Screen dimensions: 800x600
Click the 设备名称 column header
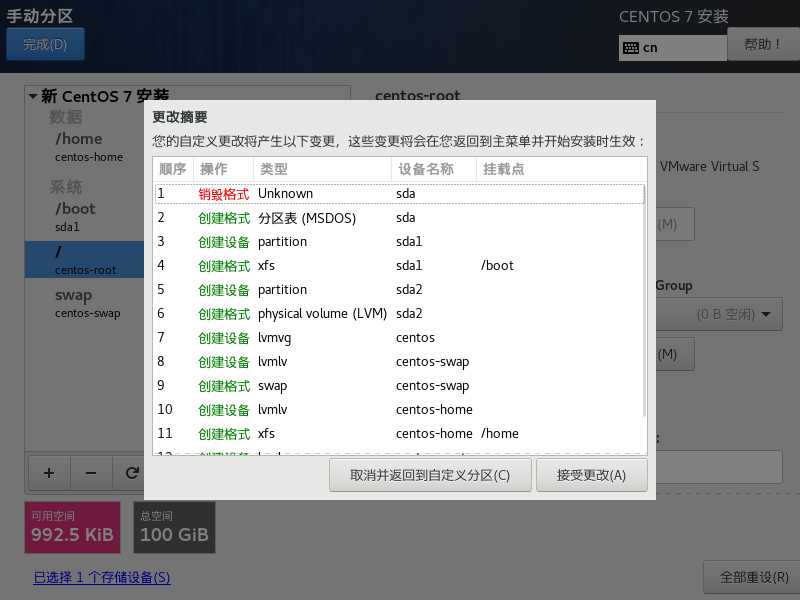(434, 169)
